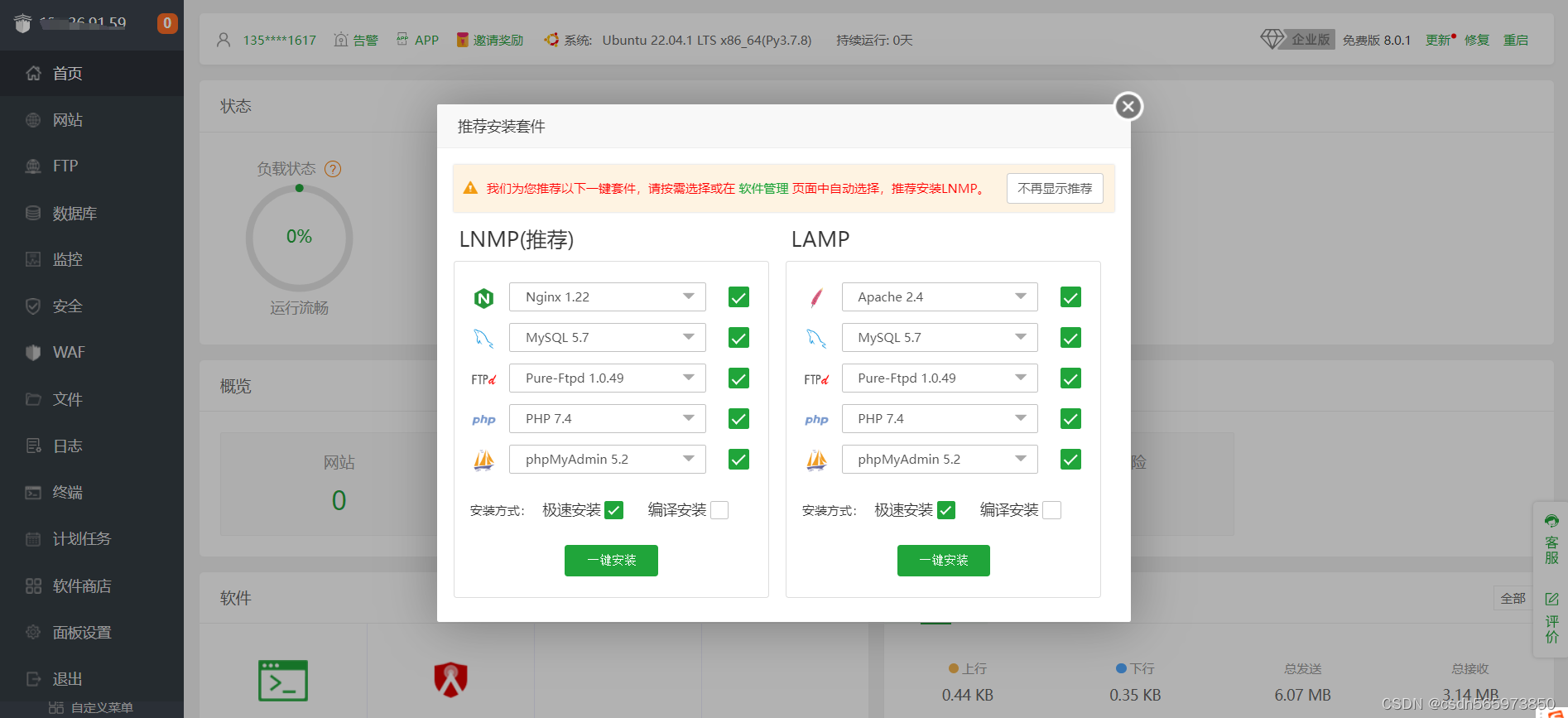Click the gift icon beside 邀请奖励

[x=463, y=40]
